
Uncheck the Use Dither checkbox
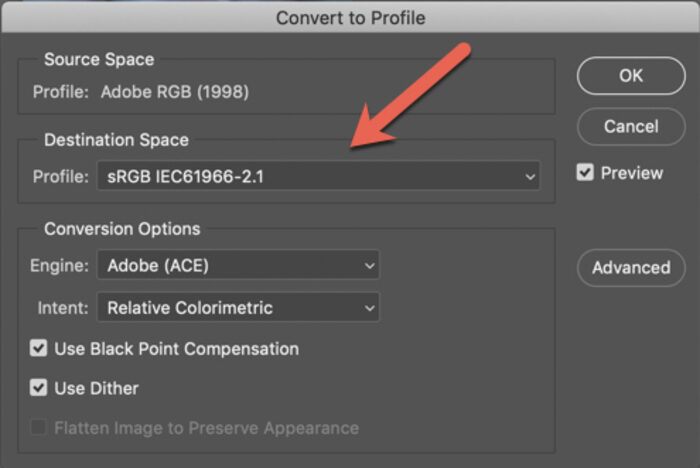pyautogui.click(x=38, y=388)
